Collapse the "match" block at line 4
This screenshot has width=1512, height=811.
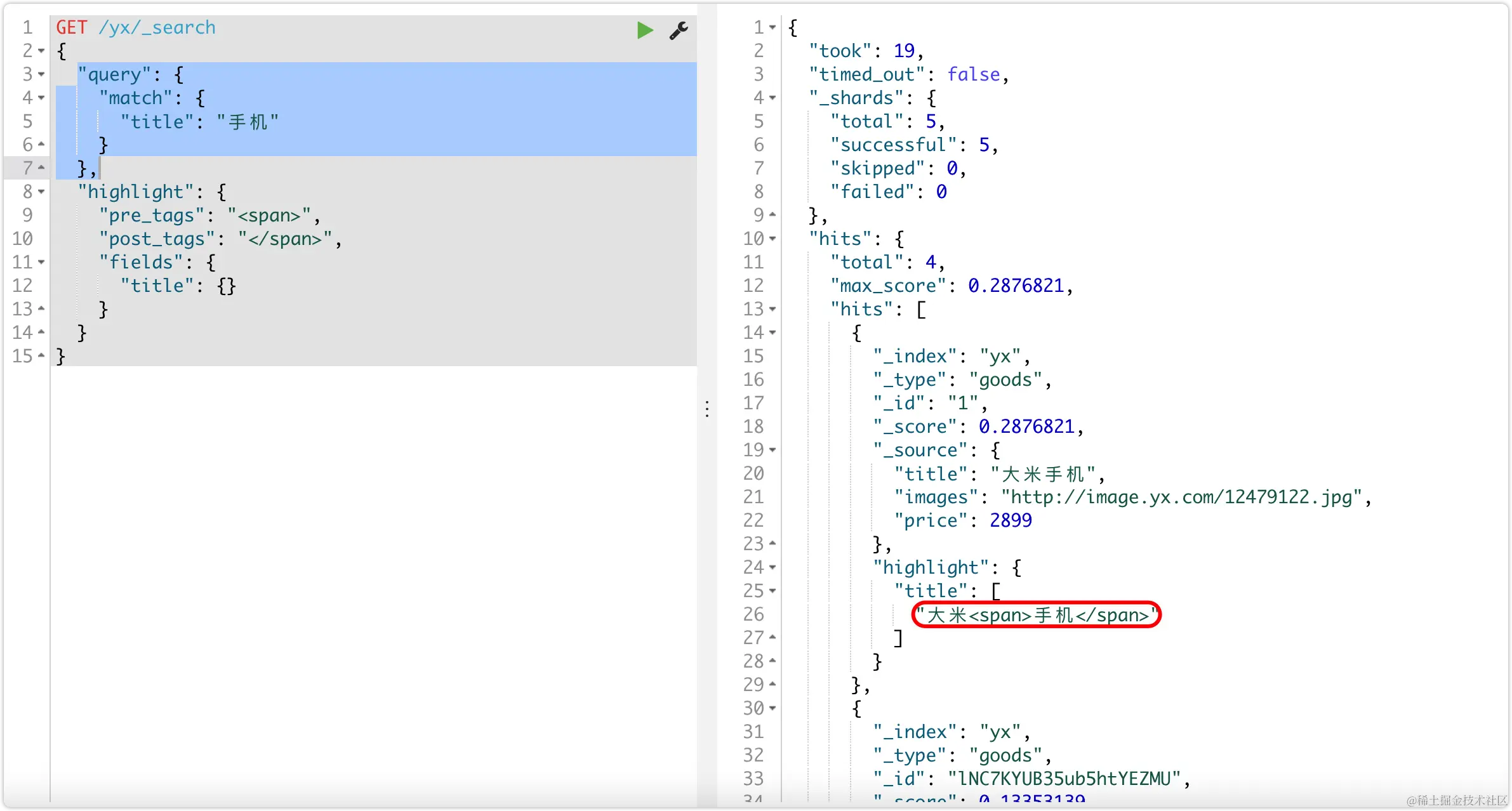[x=41, y=98]
